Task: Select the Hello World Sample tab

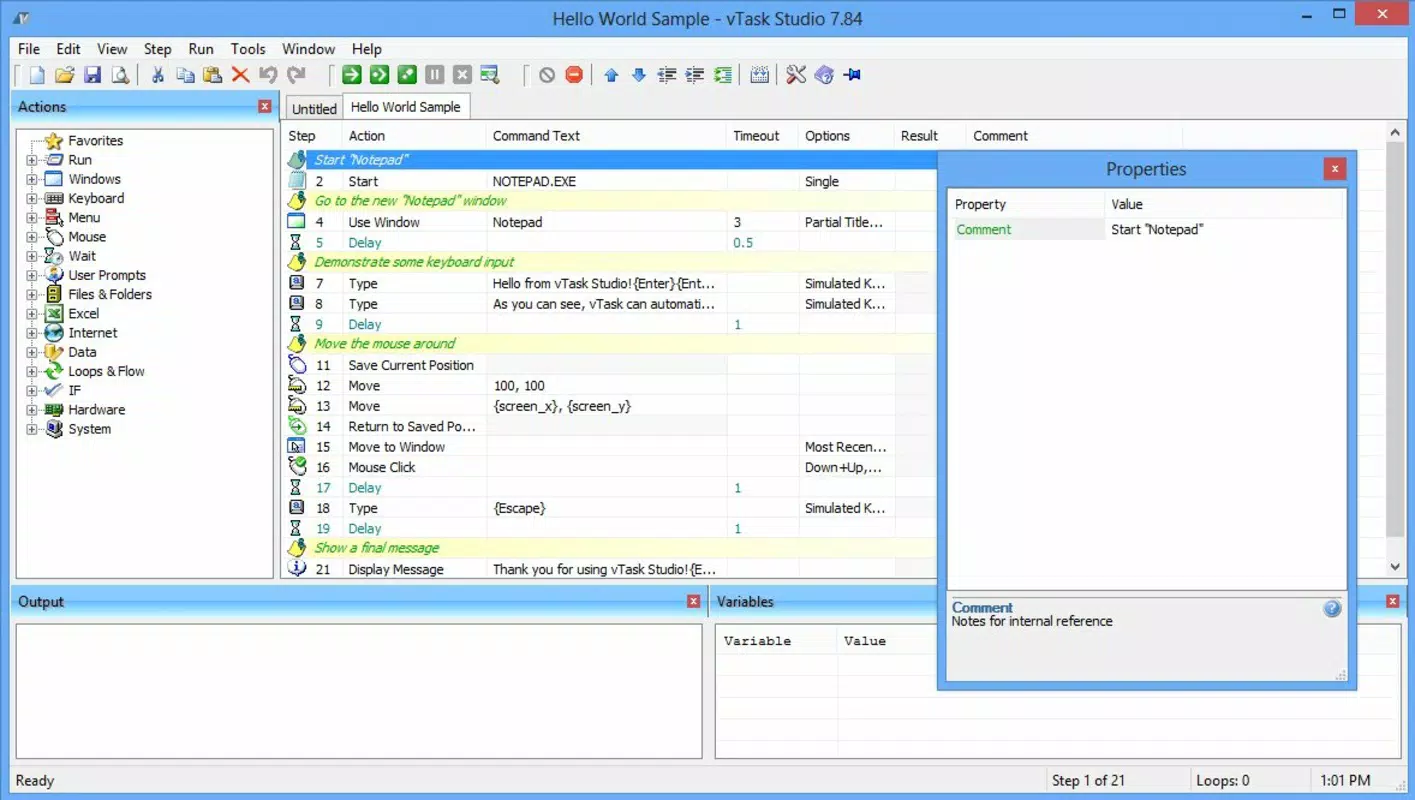Action: click(x=406, y=107)
